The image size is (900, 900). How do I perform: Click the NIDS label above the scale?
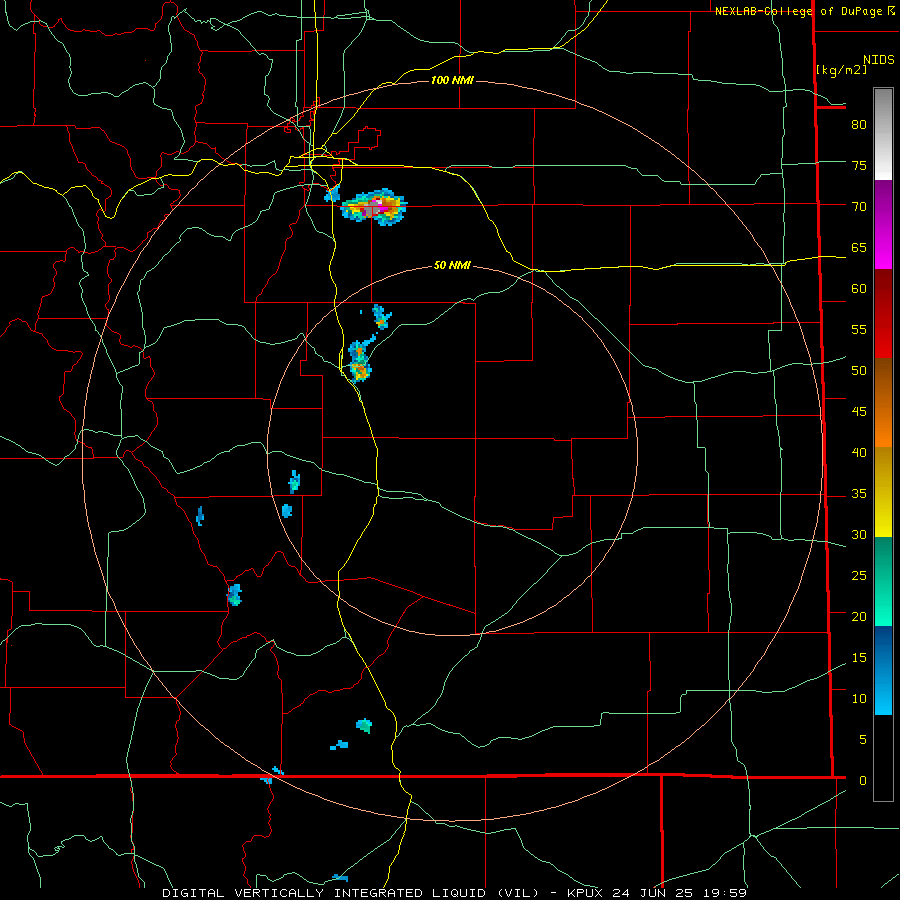878,59
